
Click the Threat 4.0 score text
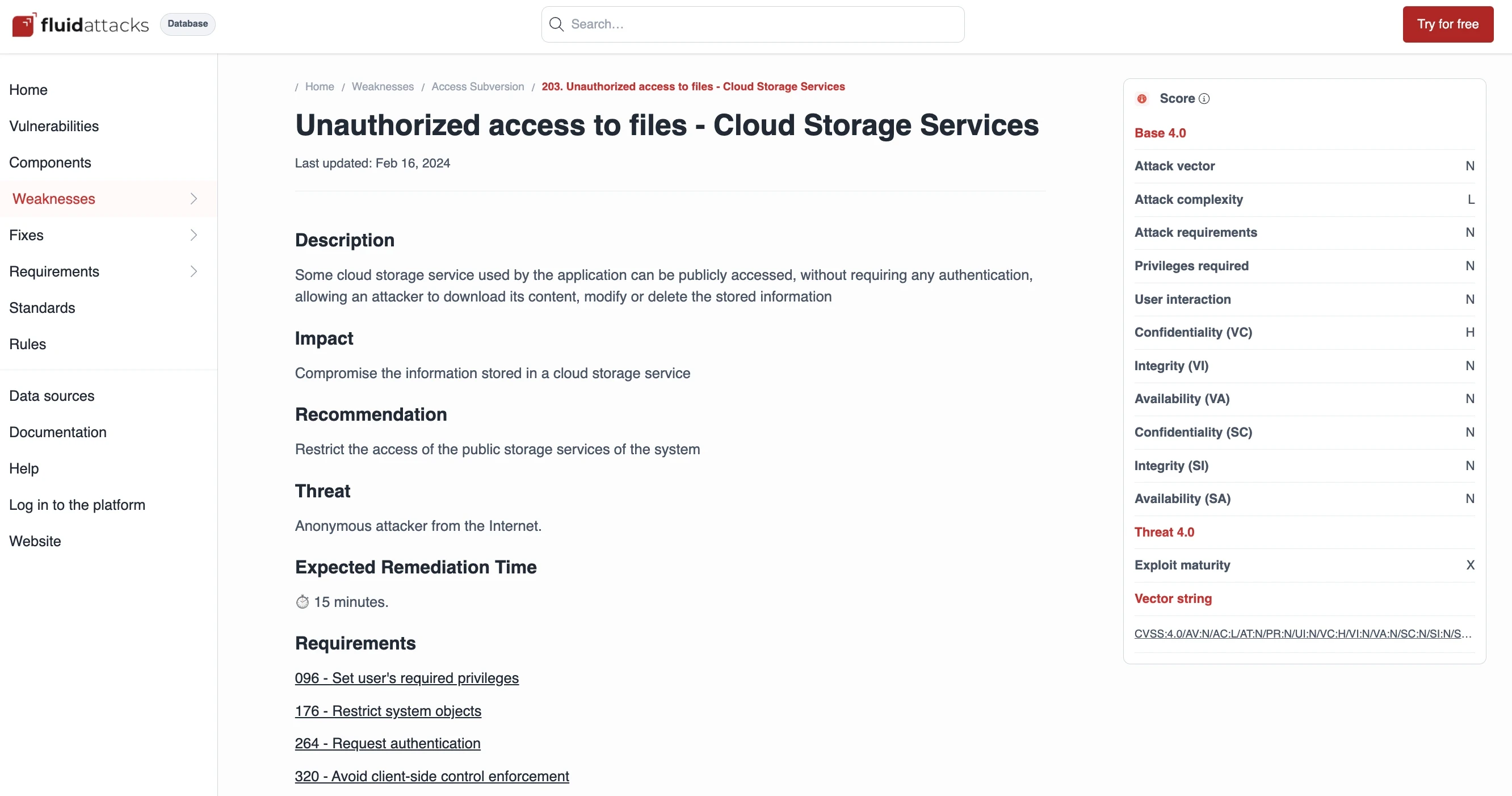tap(1164, 533)
